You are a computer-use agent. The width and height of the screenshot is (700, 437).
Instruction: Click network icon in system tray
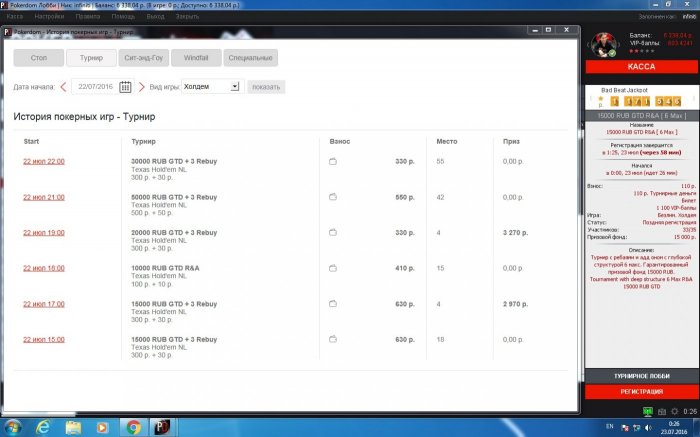636,428
